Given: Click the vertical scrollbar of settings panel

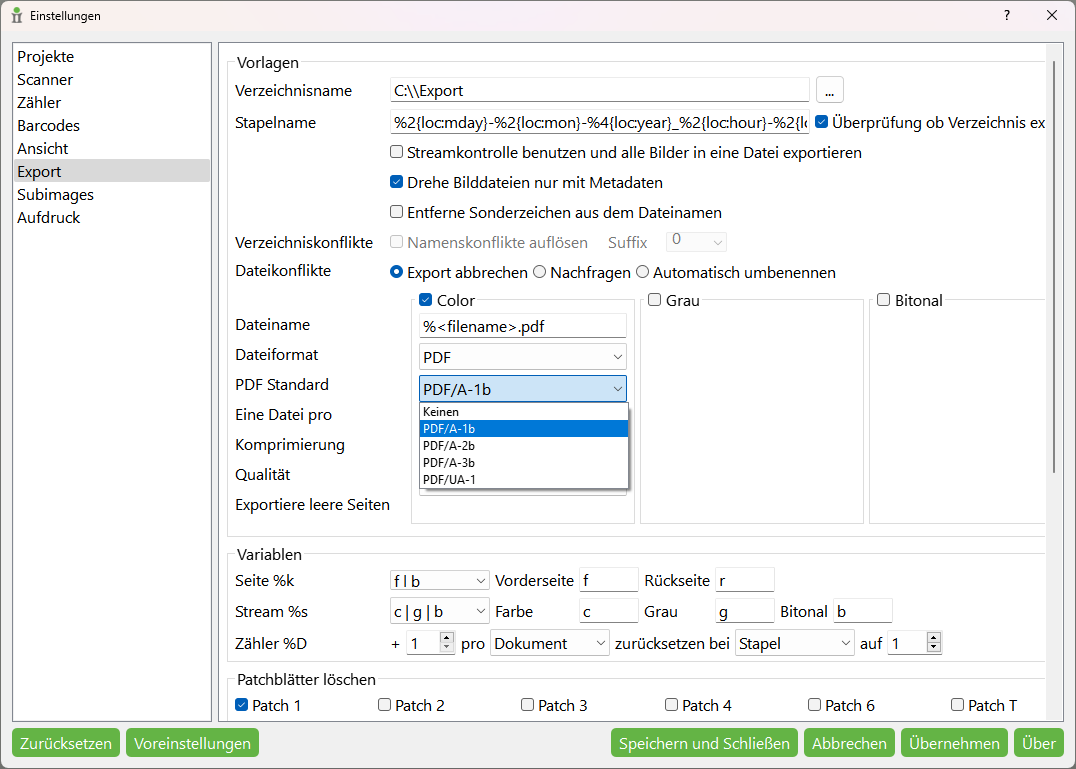Looking at the screenshot, I should (1054, 266).
